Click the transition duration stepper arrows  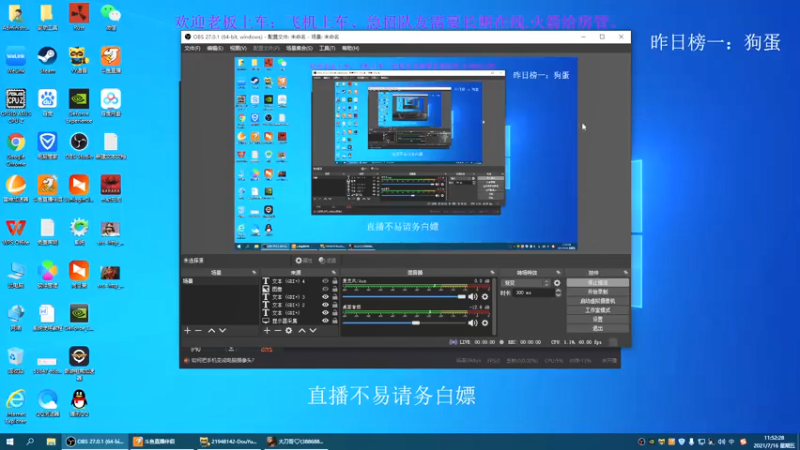pyautogui.click(x=558, y=293)
